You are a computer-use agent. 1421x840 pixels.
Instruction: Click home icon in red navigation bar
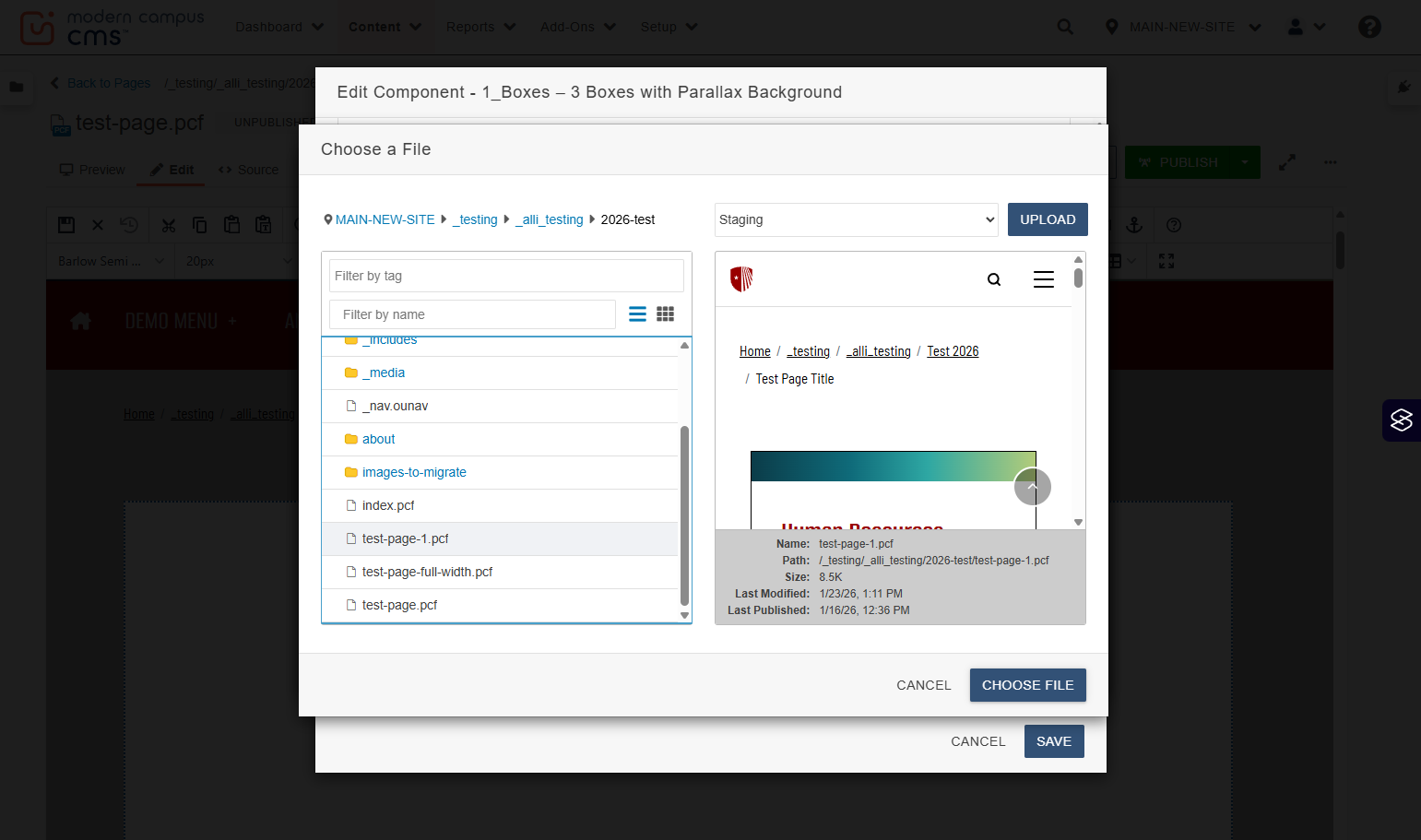pyautogui.click(x=81, y=321)
